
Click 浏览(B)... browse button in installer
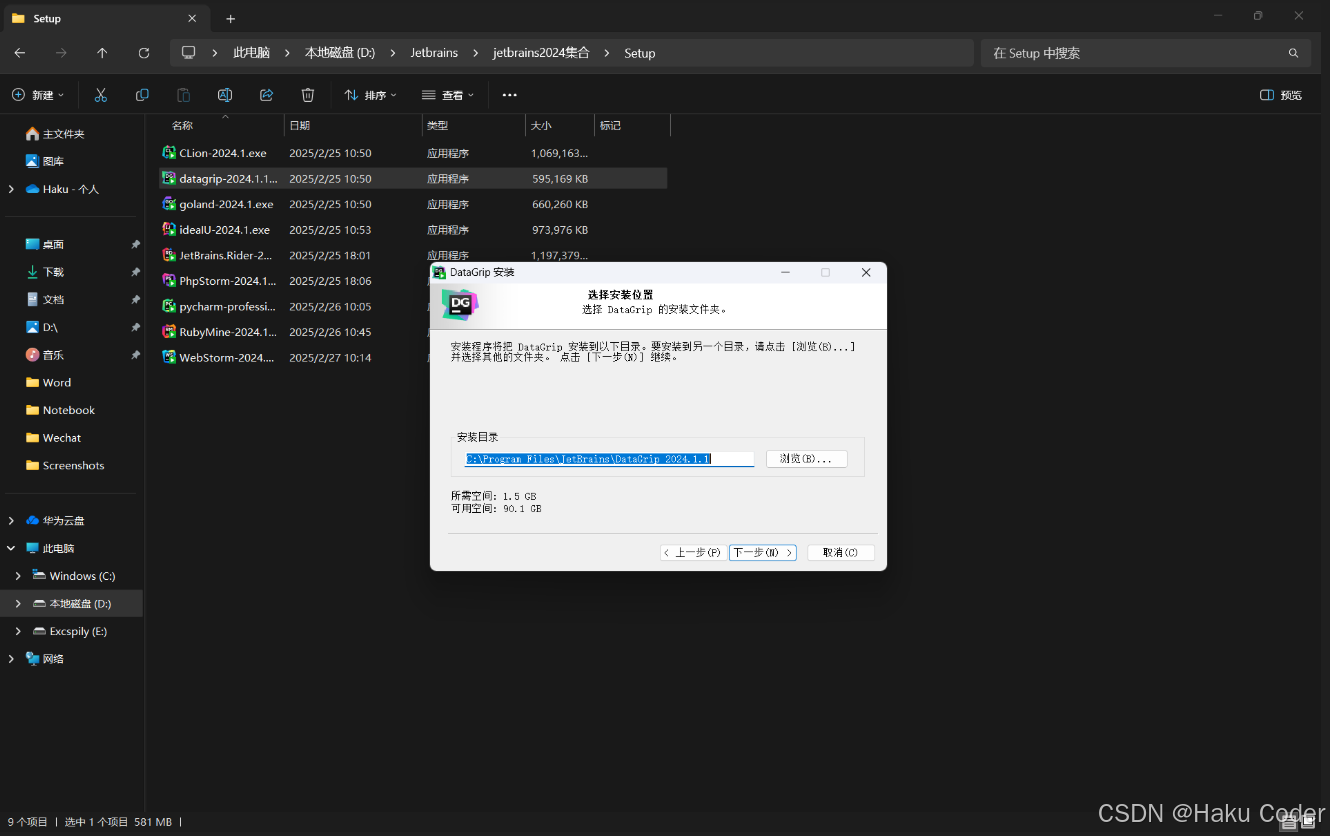(806, 459)
